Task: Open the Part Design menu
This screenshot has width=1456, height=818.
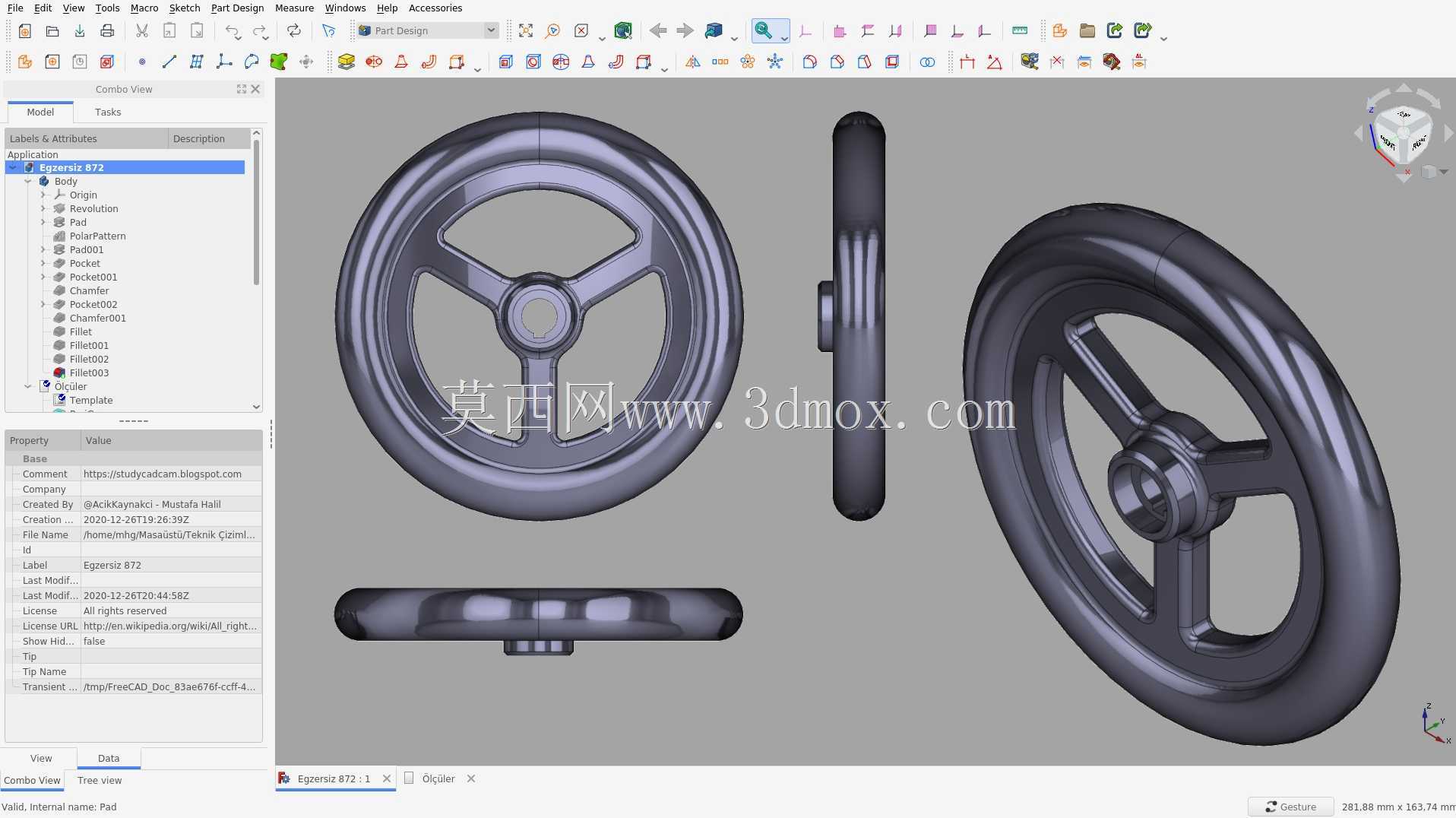Action: point(237,8)
